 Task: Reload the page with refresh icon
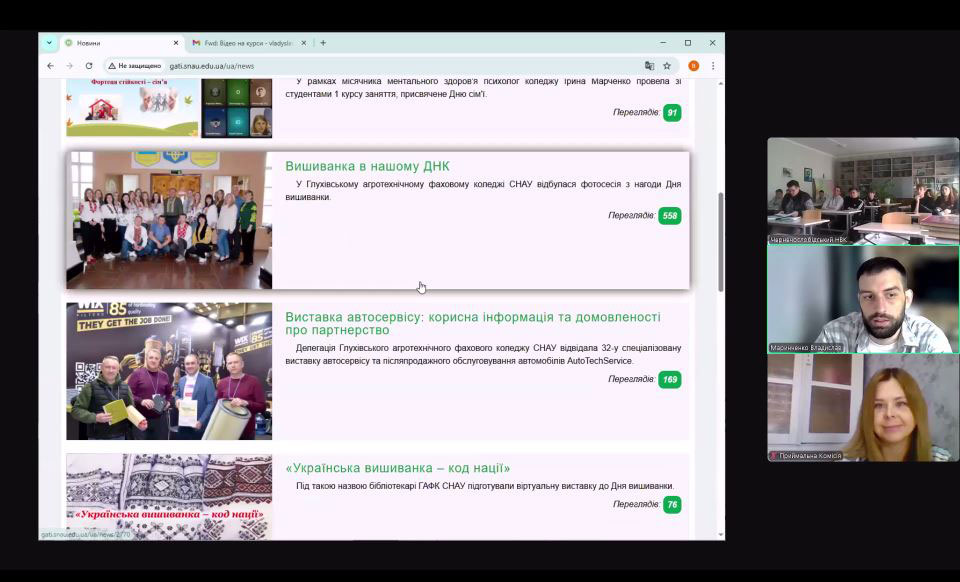[x=89, y=65]
